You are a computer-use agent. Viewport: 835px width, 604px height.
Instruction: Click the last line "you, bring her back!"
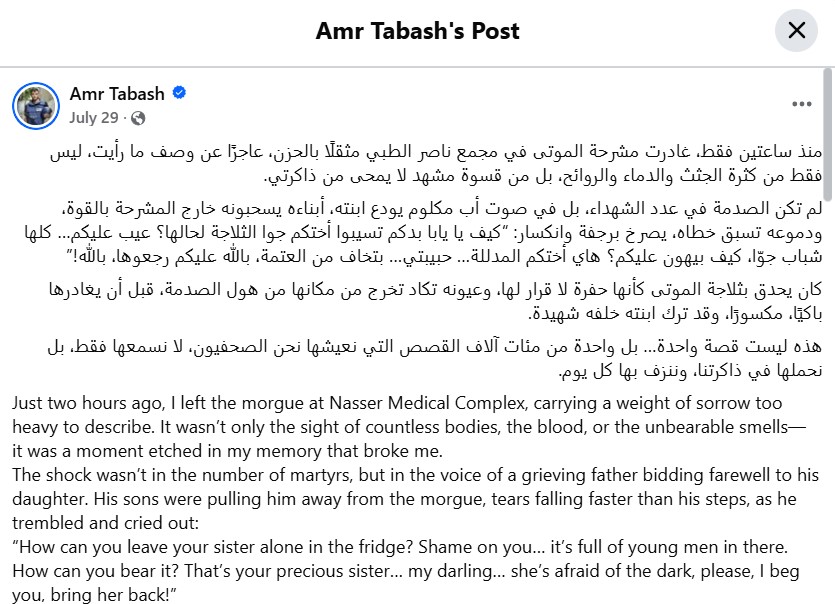[x=94, y=594]
